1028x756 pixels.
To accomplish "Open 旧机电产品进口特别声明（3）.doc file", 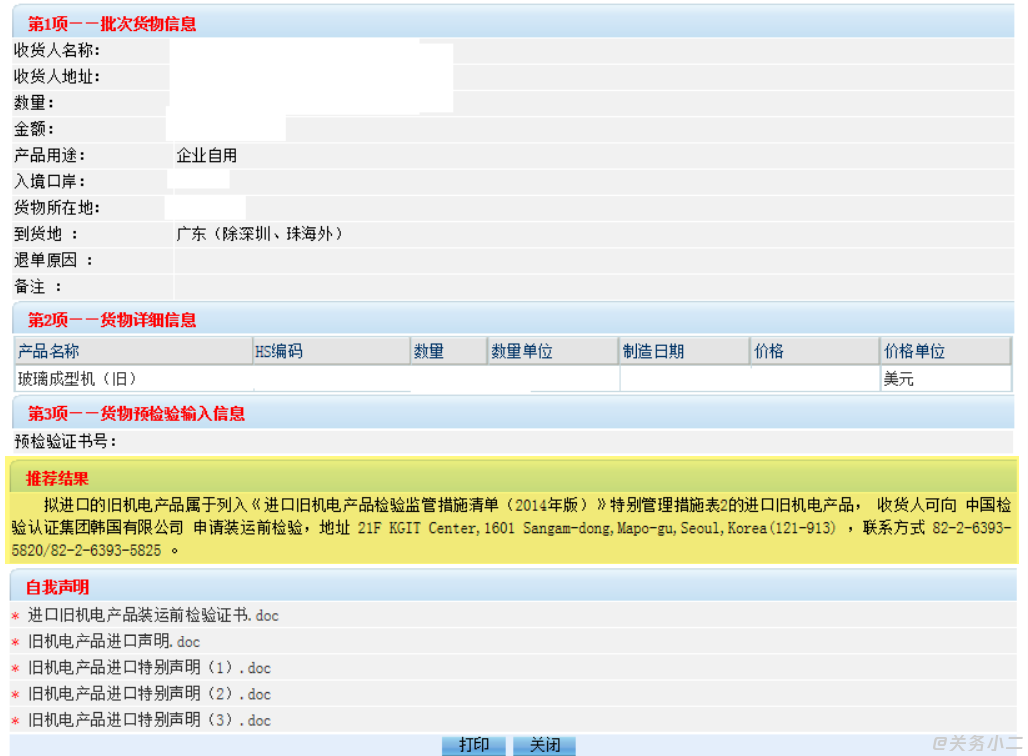I will 149,720.
